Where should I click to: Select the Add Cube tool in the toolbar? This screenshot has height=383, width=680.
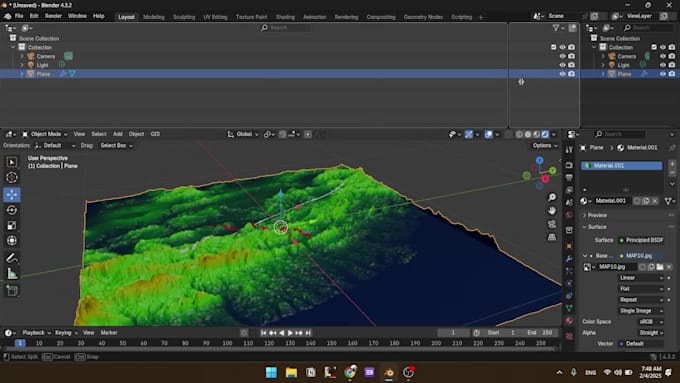tap(12, 291)
